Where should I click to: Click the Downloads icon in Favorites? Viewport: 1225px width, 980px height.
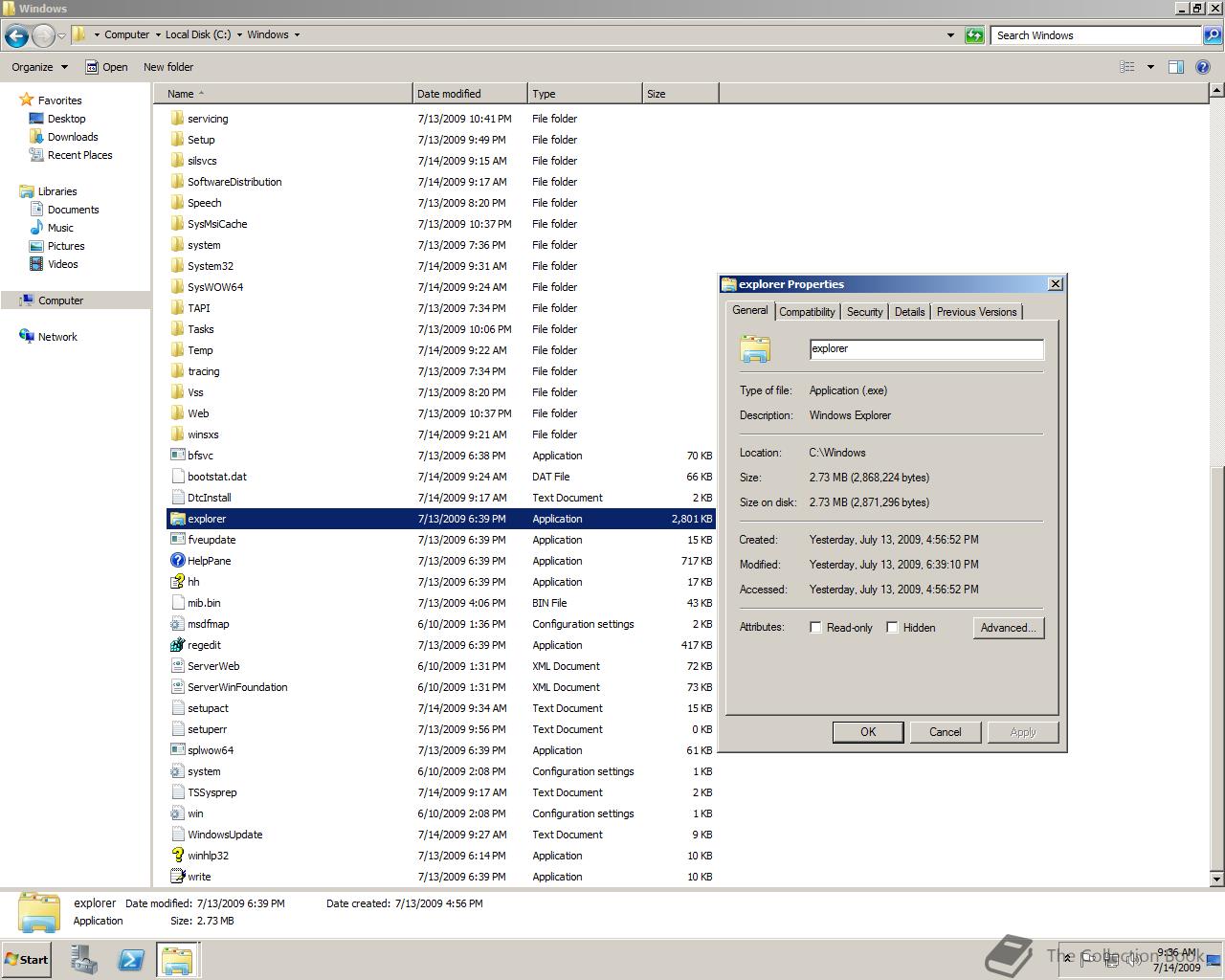click(x=36, y=137)
